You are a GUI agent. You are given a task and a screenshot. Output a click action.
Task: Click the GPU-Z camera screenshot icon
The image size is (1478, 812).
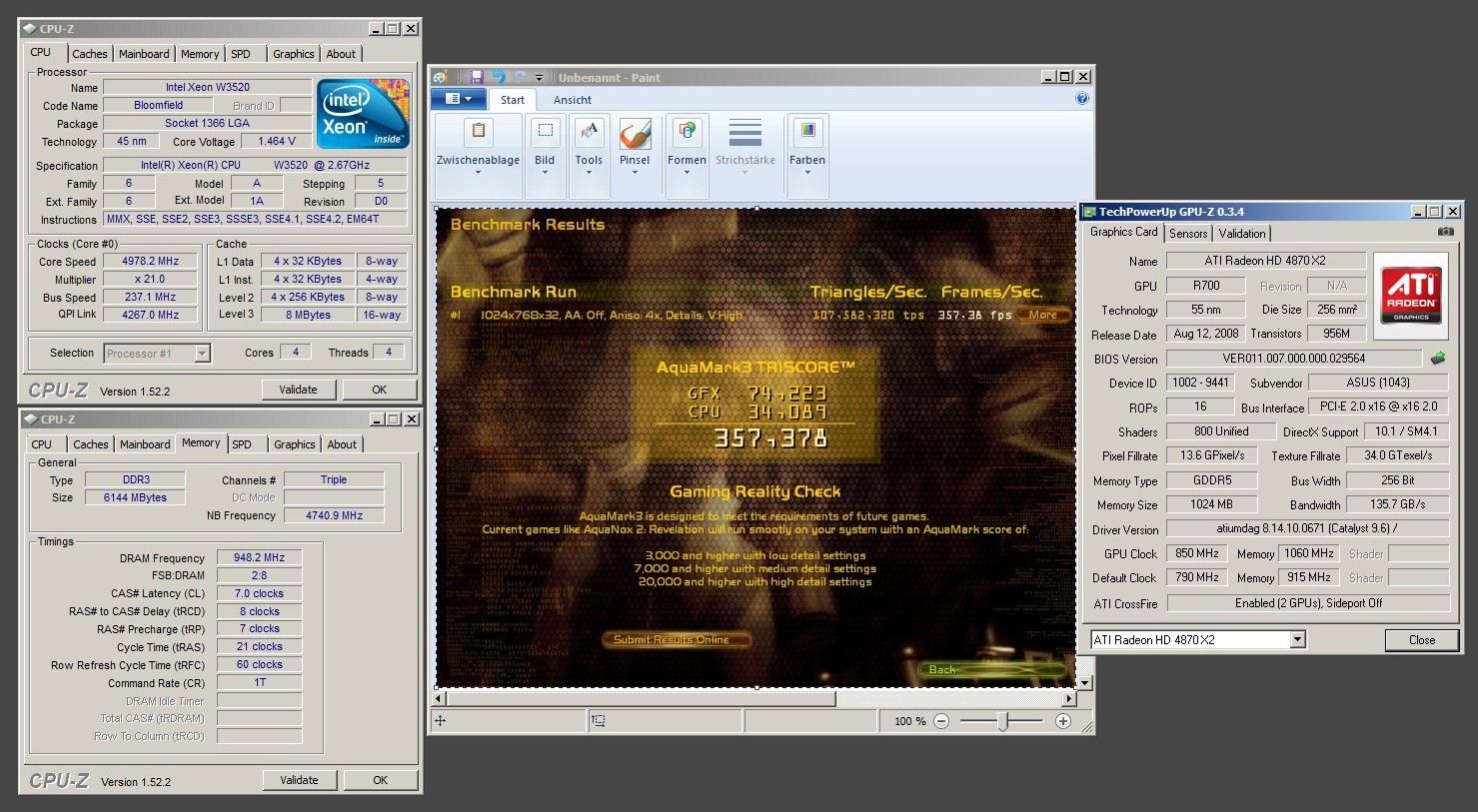point(1445,232)
